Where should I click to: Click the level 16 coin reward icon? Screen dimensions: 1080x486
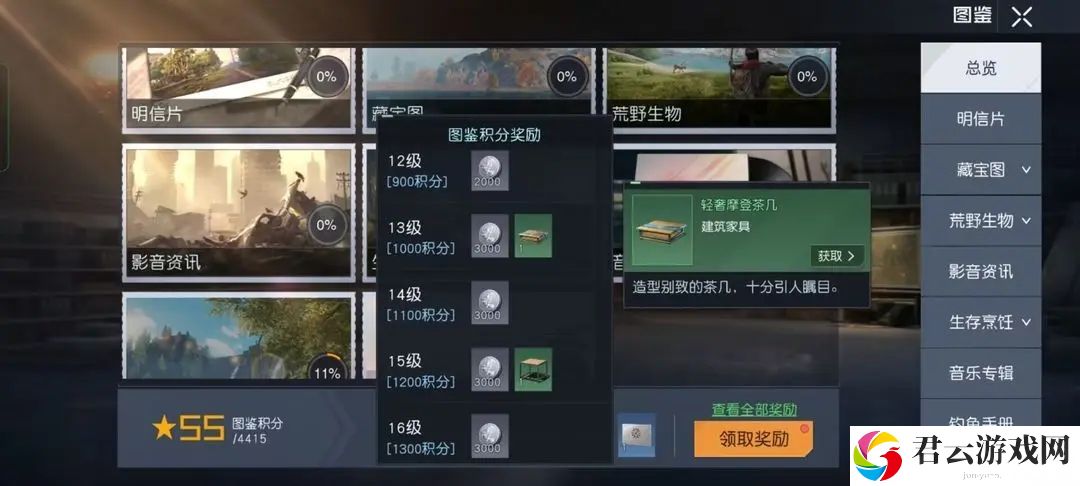coord(490,436)
